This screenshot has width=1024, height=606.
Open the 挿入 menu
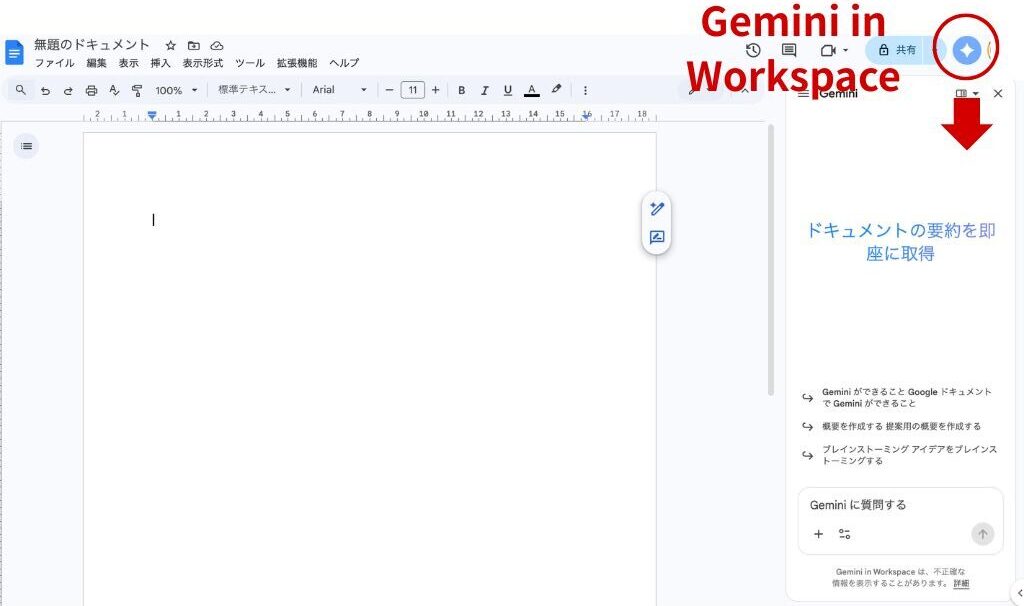(x=160, y=63)
